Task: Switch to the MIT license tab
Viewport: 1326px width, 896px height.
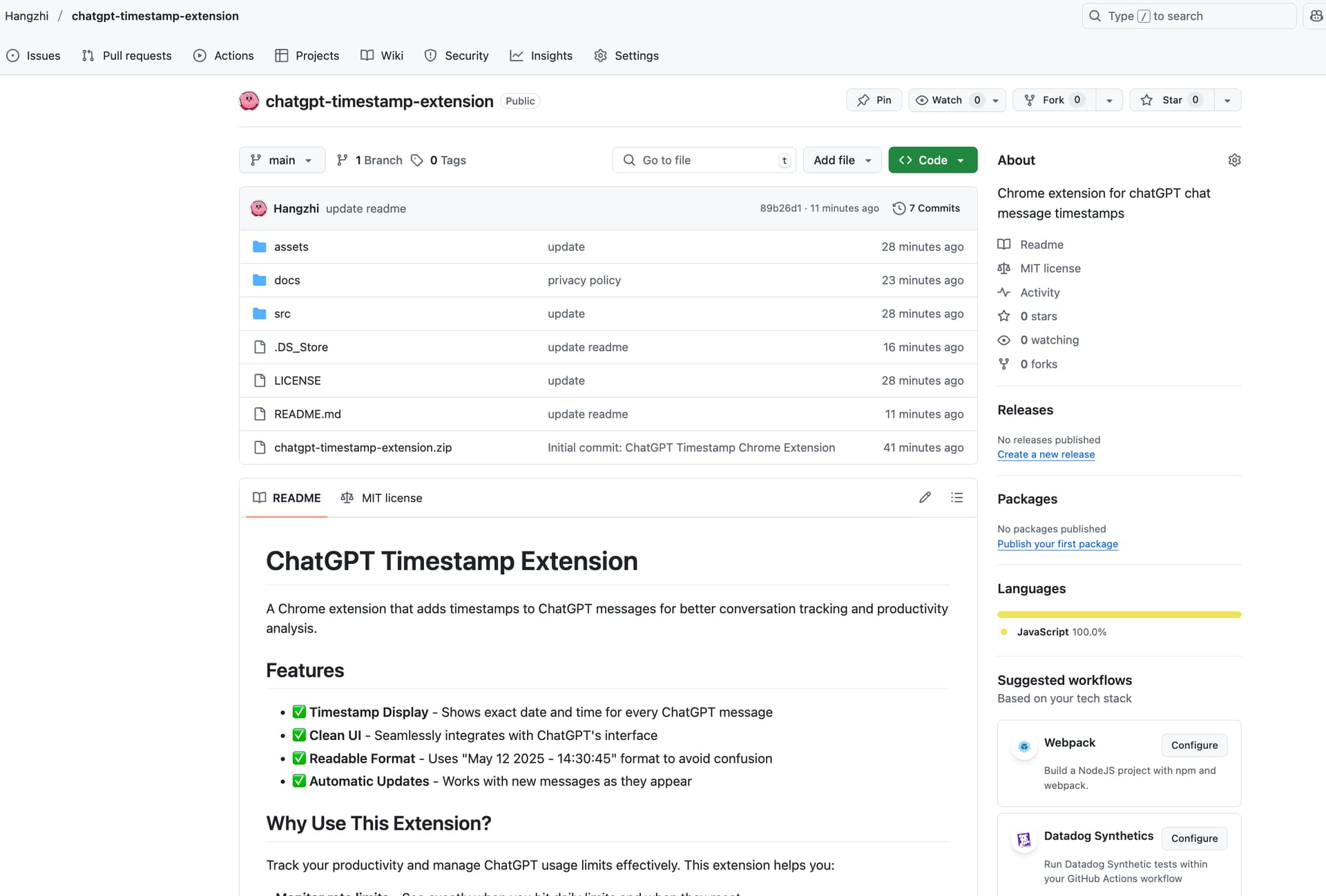Action: tap(381, 498)
